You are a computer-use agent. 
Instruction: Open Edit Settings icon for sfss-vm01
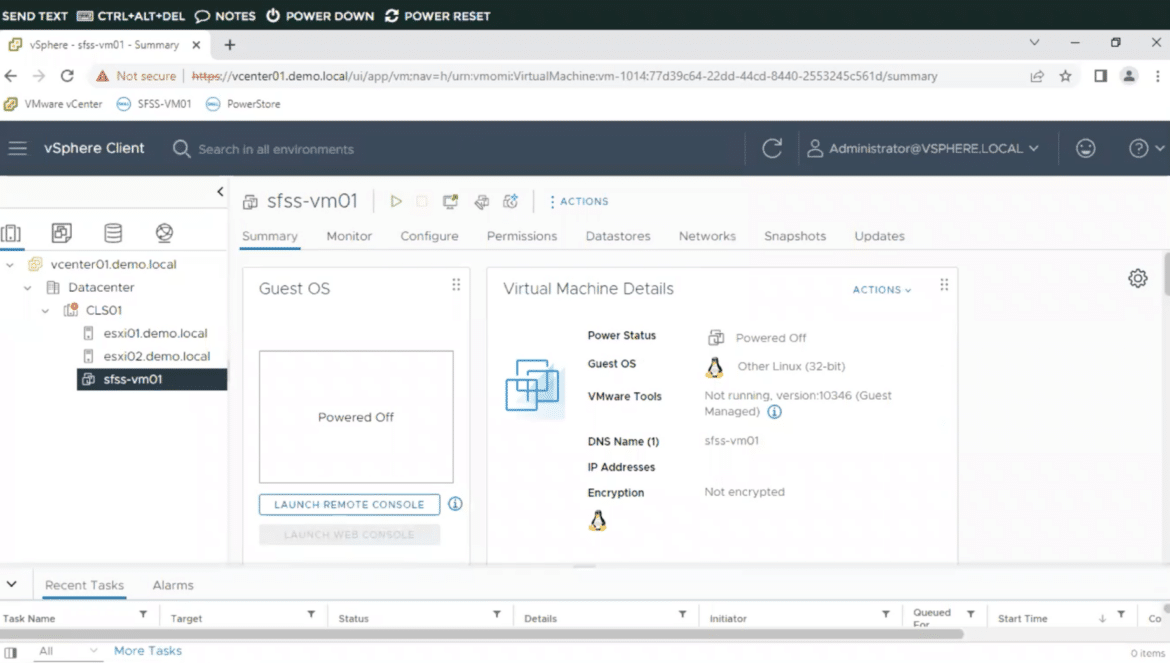click(481, 201)
